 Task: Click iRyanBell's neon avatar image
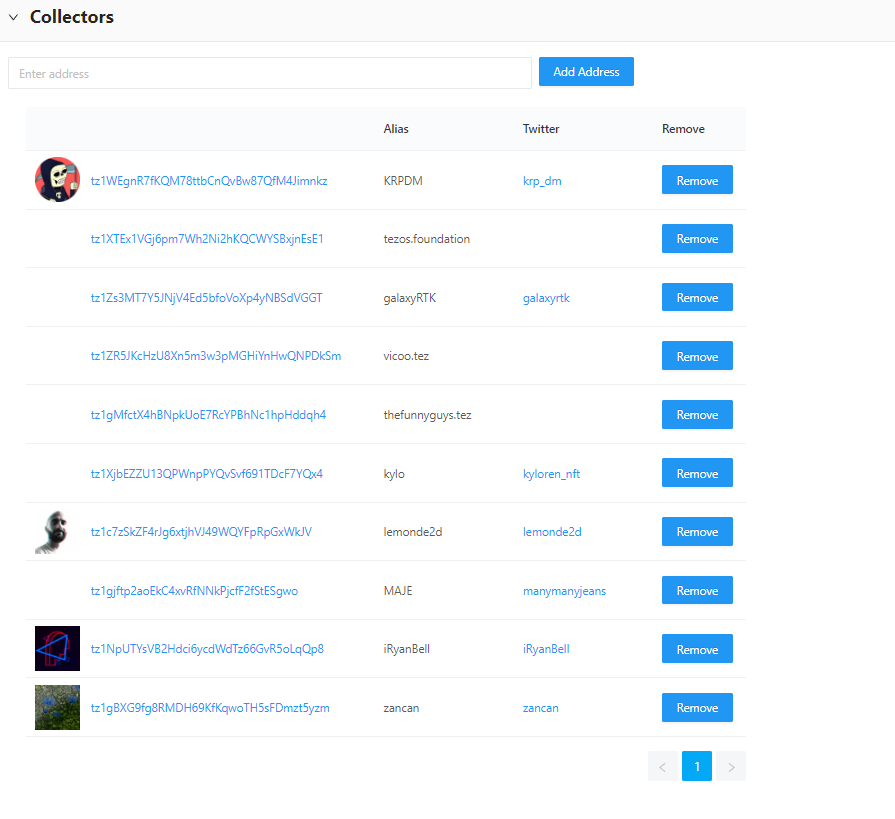pos(57,649)
